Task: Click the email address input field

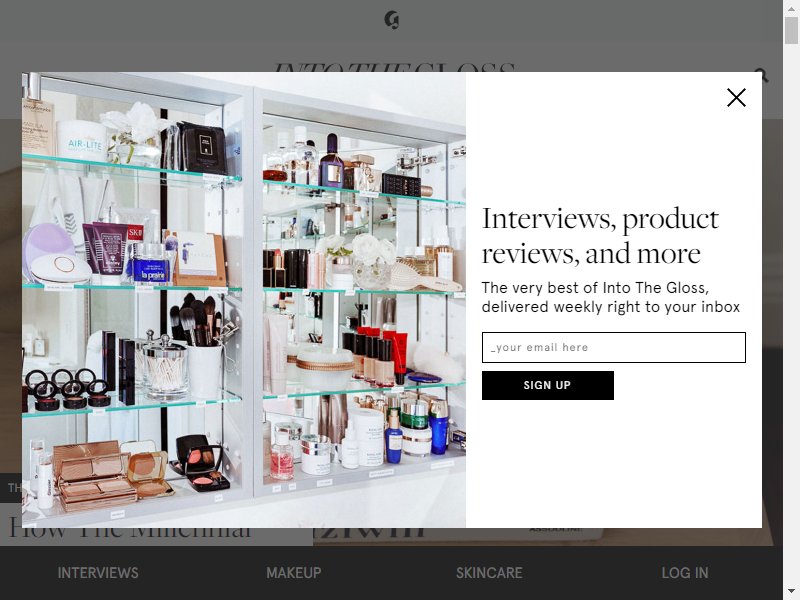Action: (613, 347)
